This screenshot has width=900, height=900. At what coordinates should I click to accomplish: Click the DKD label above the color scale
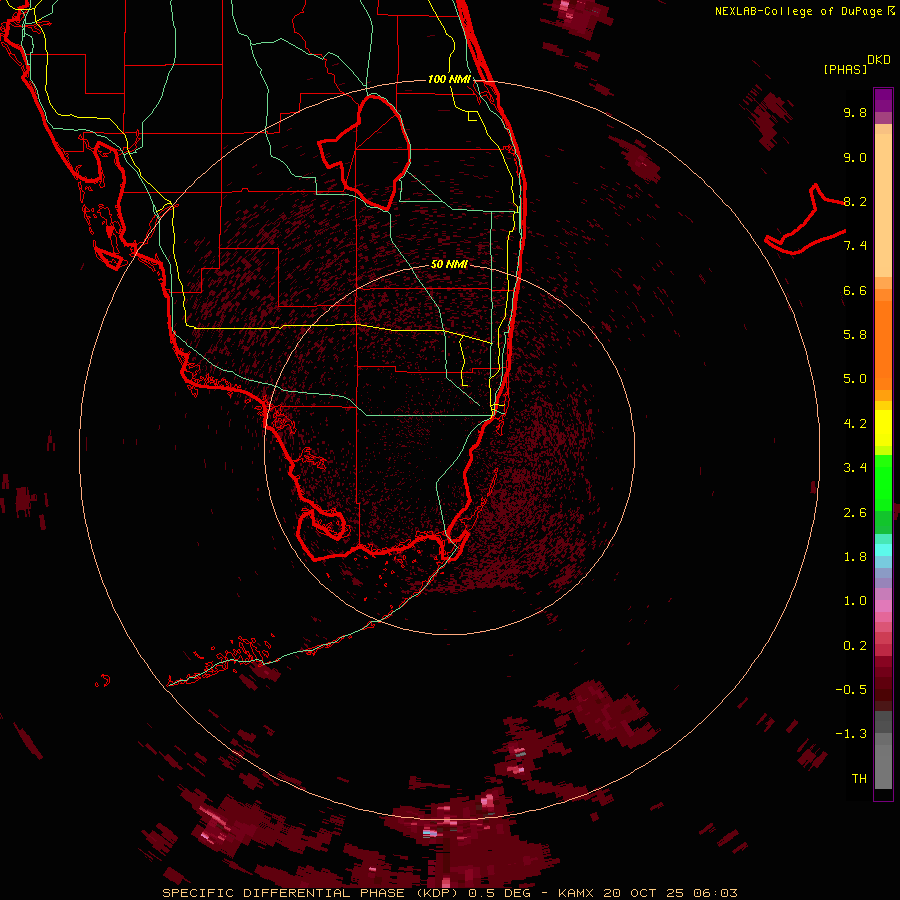tap(879, 60)
